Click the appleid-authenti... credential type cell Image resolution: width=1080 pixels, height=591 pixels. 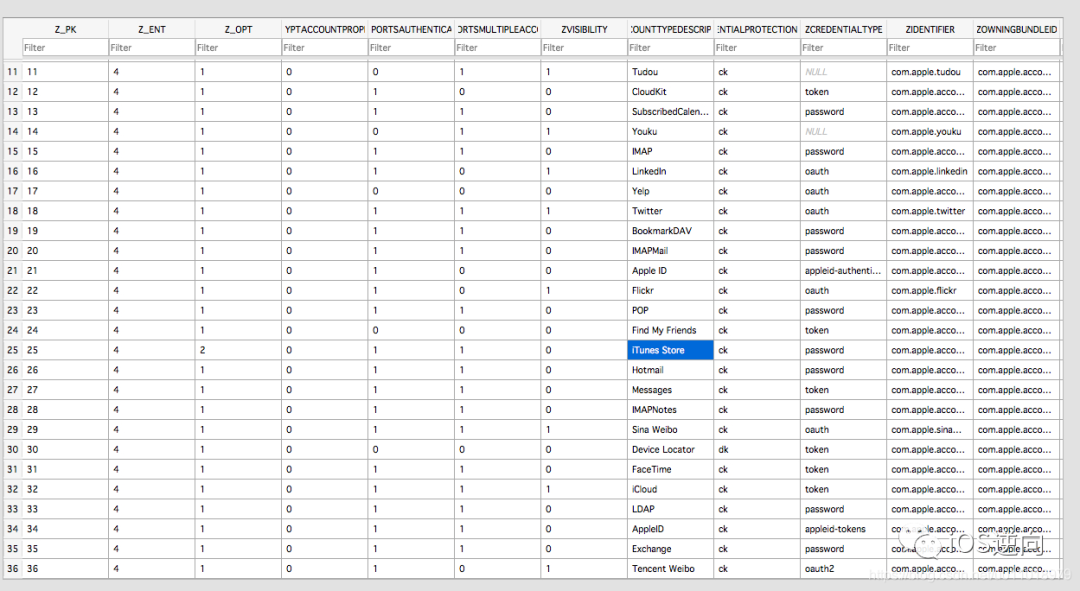843,271
